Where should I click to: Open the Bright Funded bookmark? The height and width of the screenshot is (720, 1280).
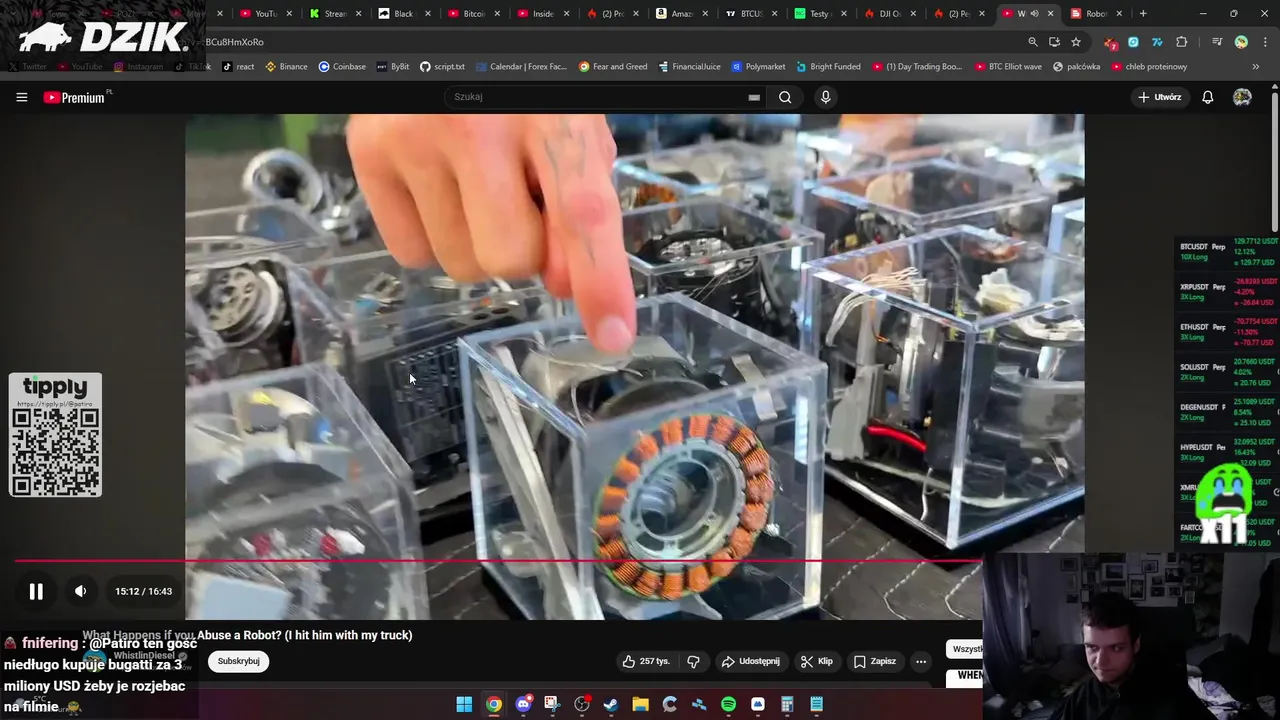click(x=828, y=67)
